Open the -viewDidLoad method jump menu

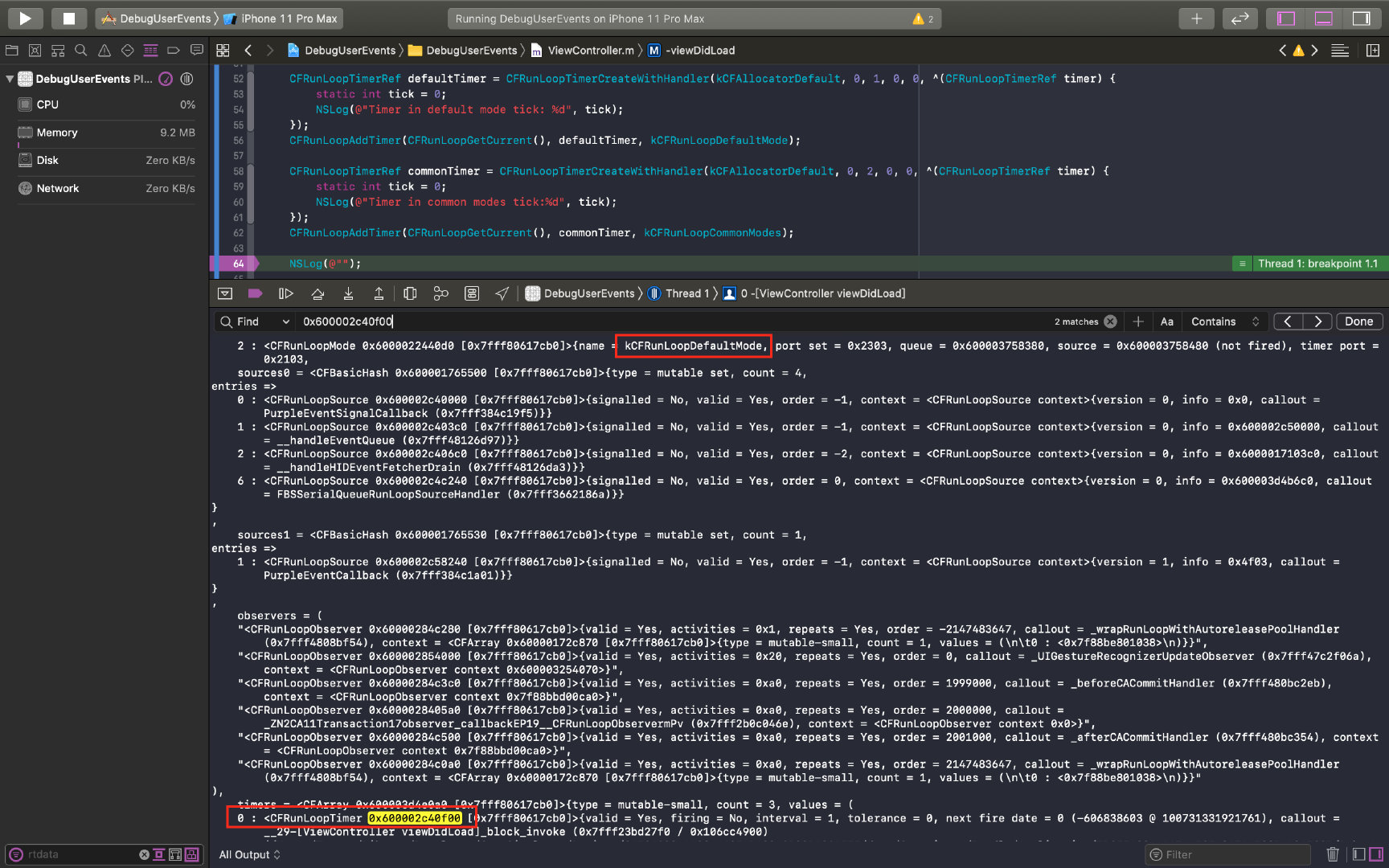(691, 51)
